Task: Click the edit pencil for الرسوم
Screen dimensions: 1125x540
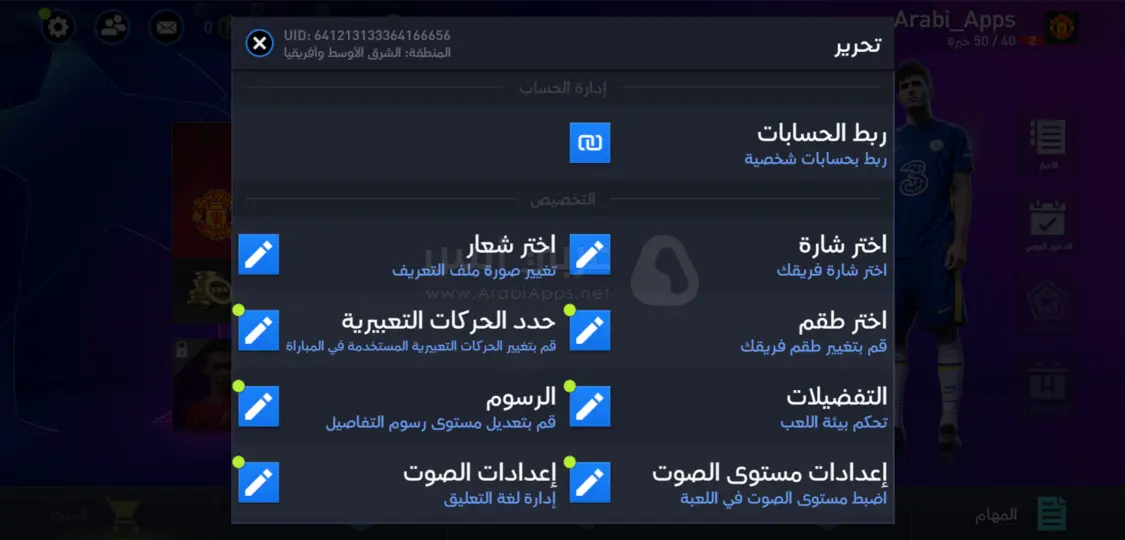Action: pos(258,406)
